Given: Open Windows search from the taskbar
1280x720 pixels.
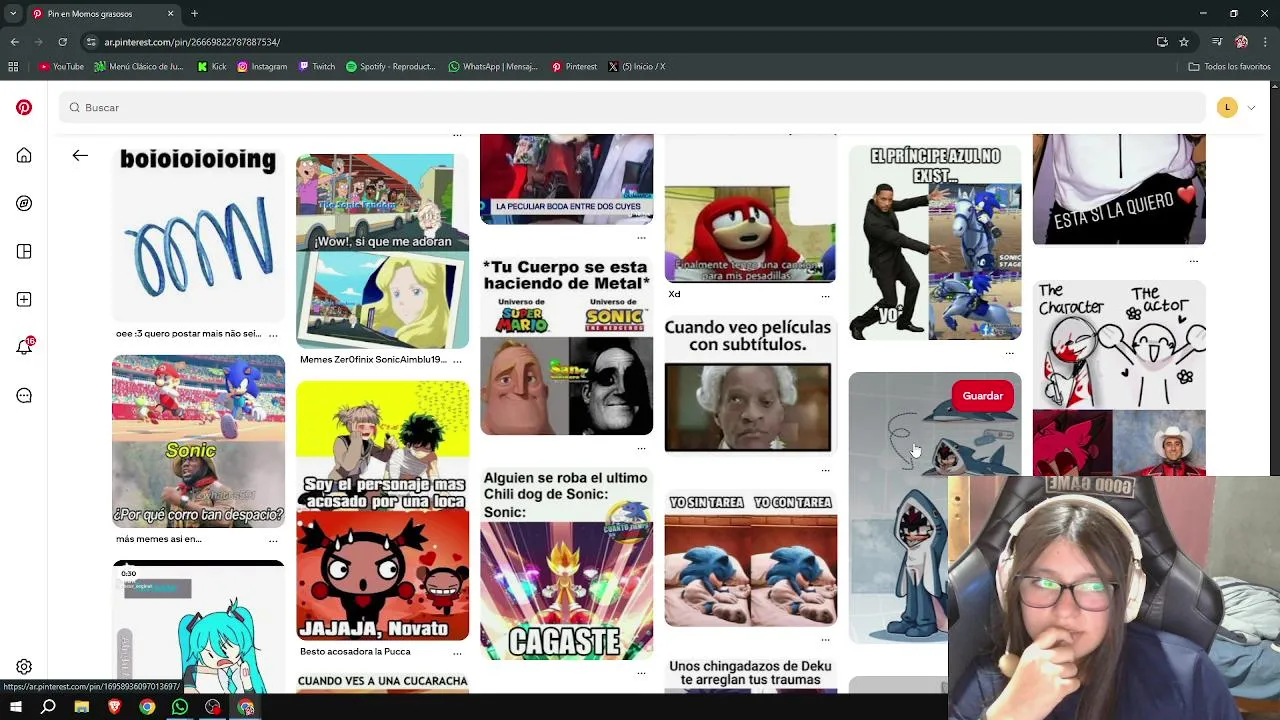Looking at the screenshot, I should coord(48,707).
